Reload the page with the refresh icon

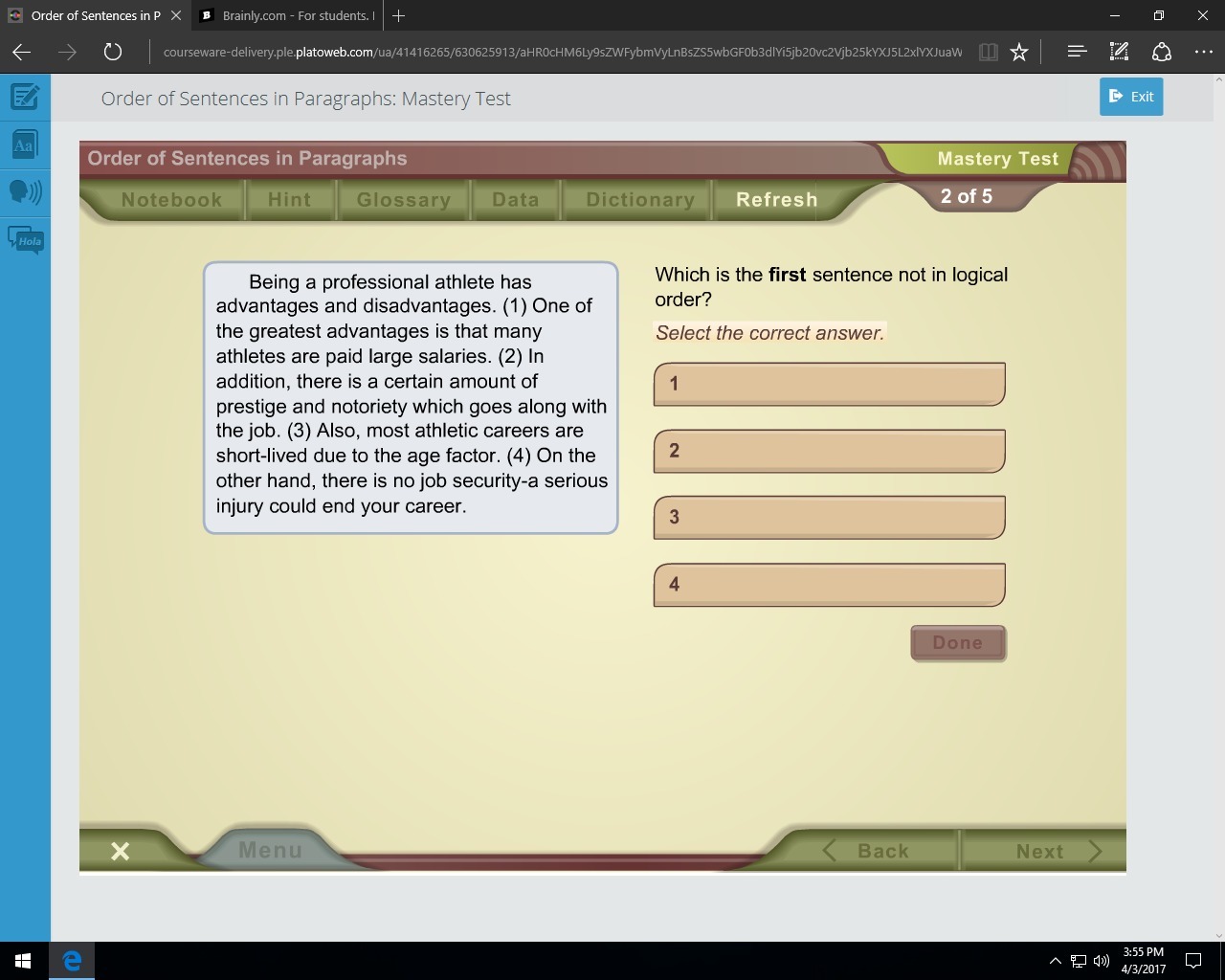coord(112,52)
